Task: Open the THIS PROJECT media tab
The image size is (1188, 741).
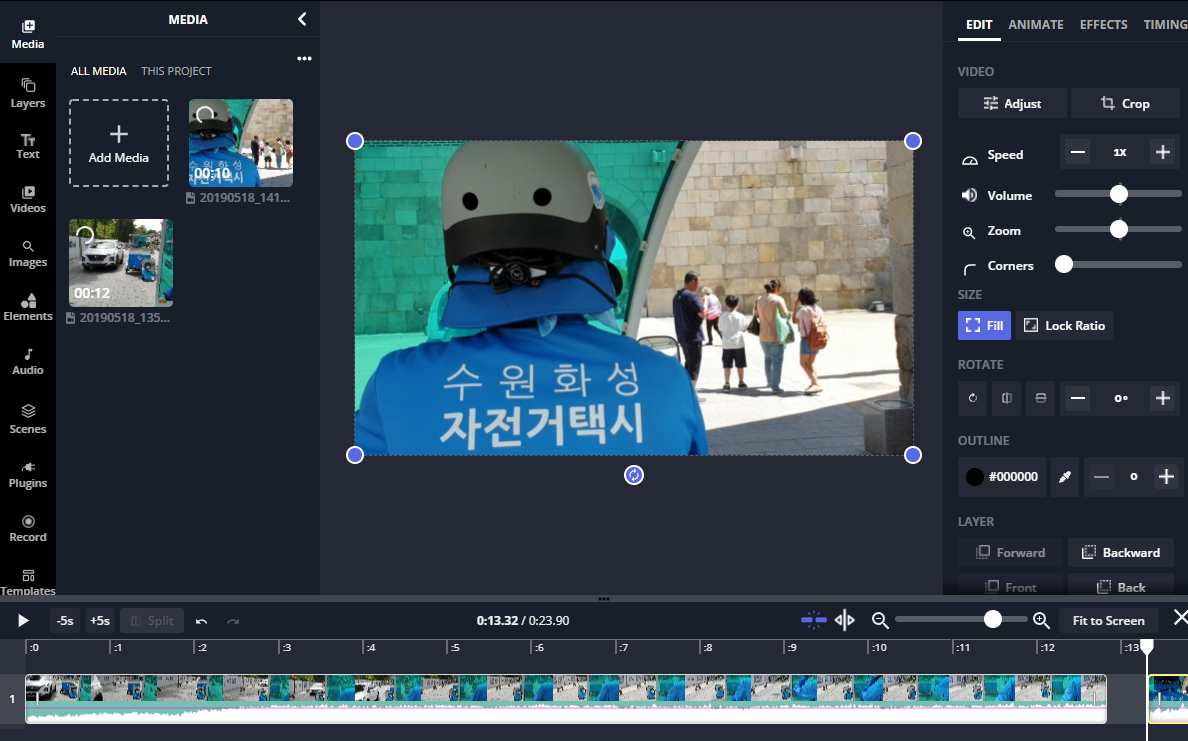Action: click(x=176, y=71)
